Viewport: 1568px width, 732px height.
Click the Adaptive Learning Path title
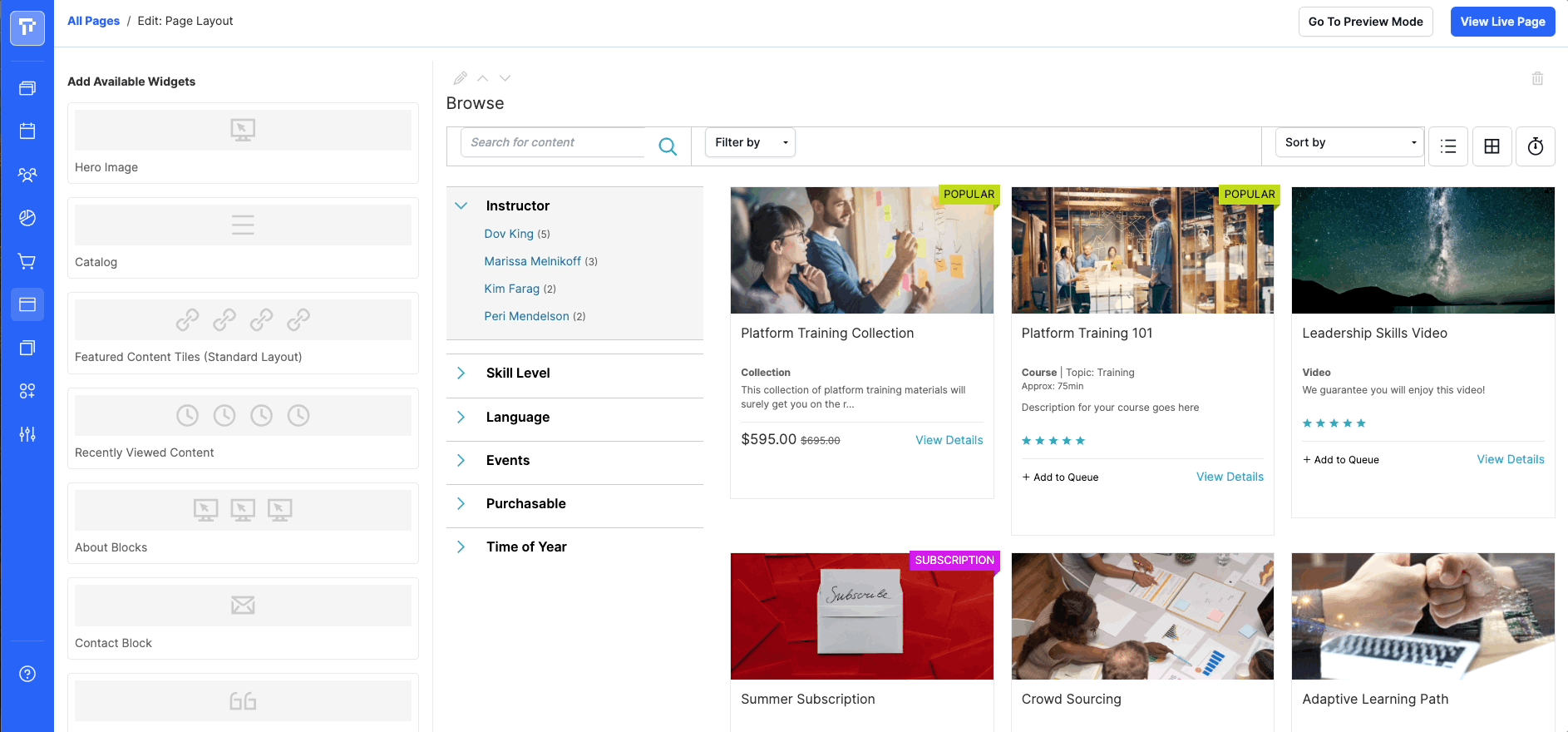[x=1375, y=699]
